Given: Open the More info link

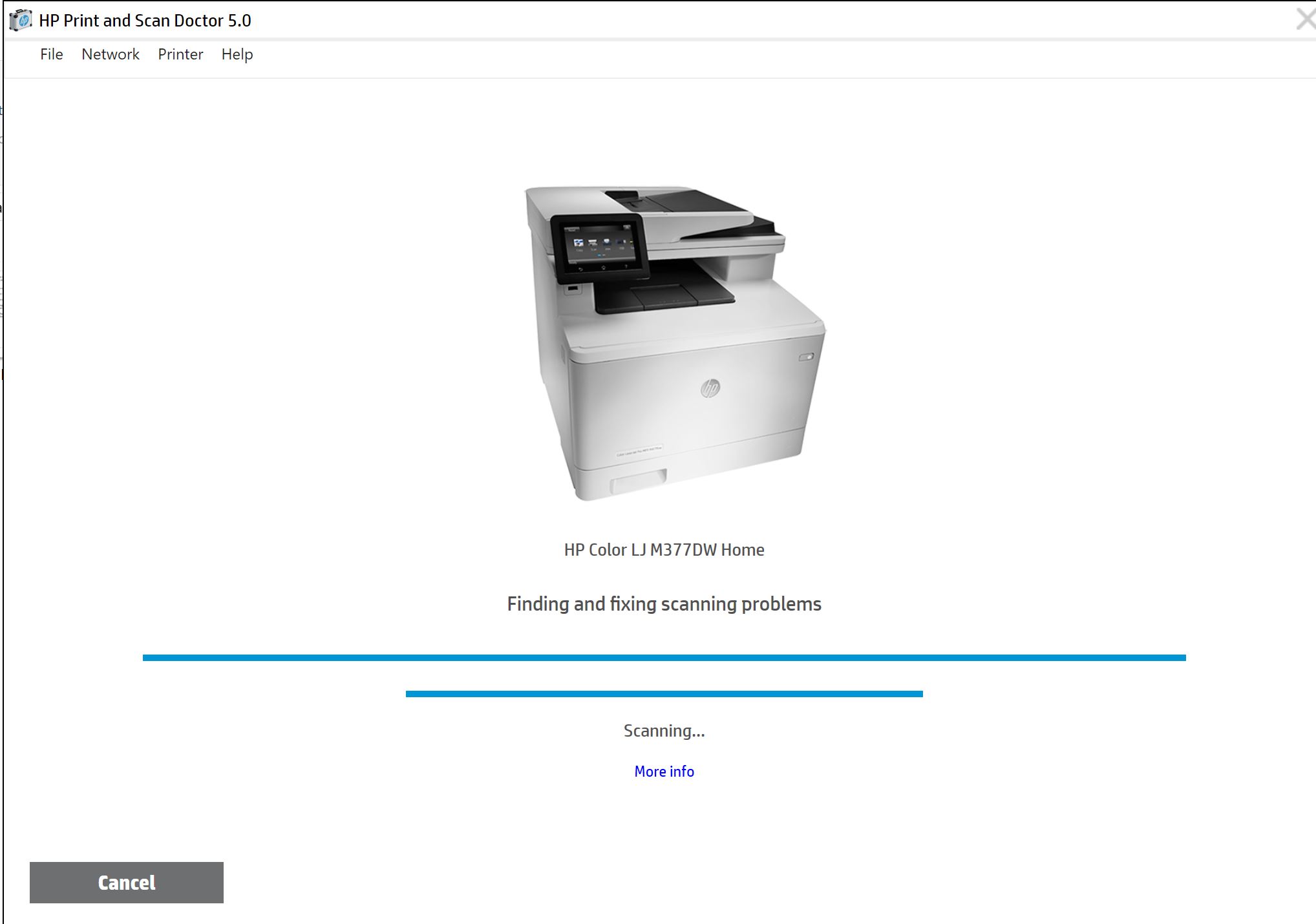Looking at the screenshot, I should pyautogui.click(x=664, y=772).
